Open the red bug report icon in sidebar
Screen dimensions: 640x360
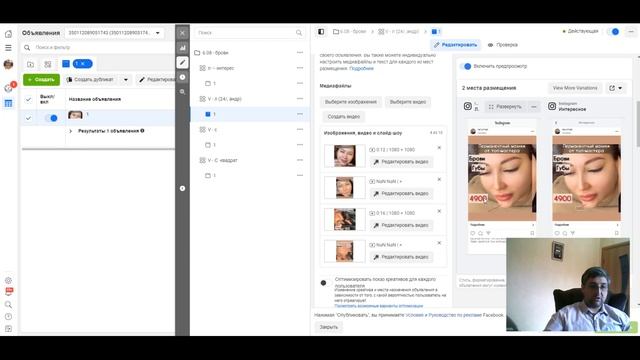tap(9, 291)
